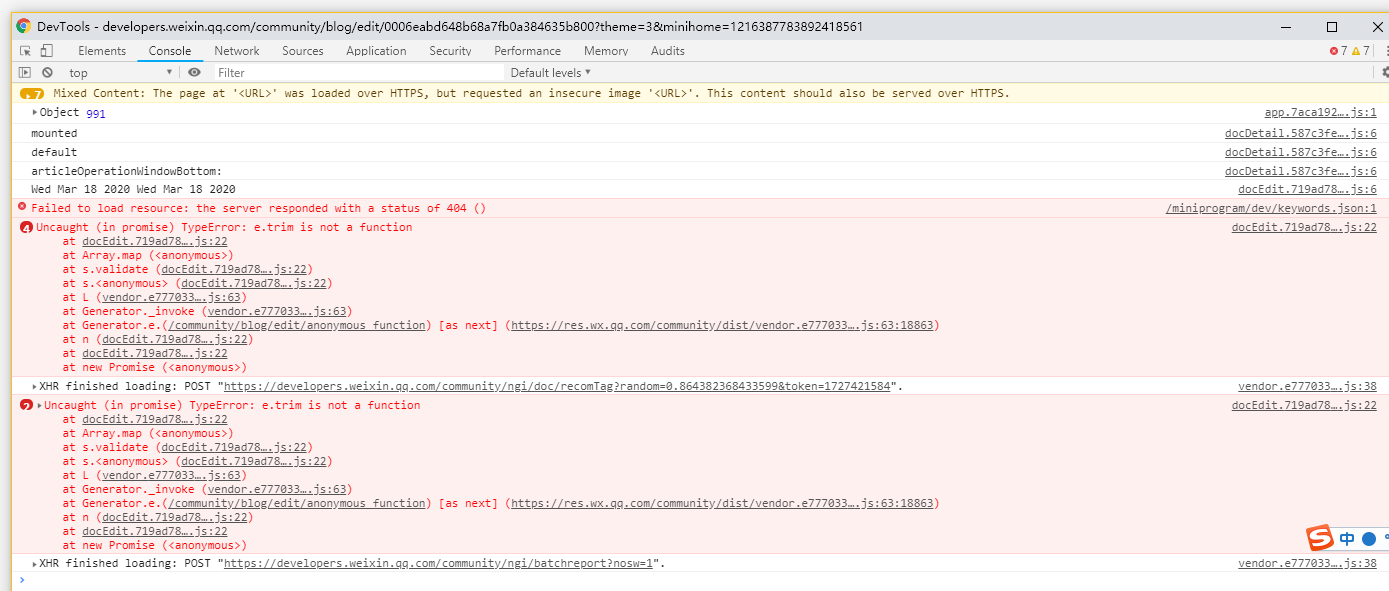Toggle the device toolbar icon
Image resolution: width=1389 pixels, height=591 pixels.
tap(46, 50)
